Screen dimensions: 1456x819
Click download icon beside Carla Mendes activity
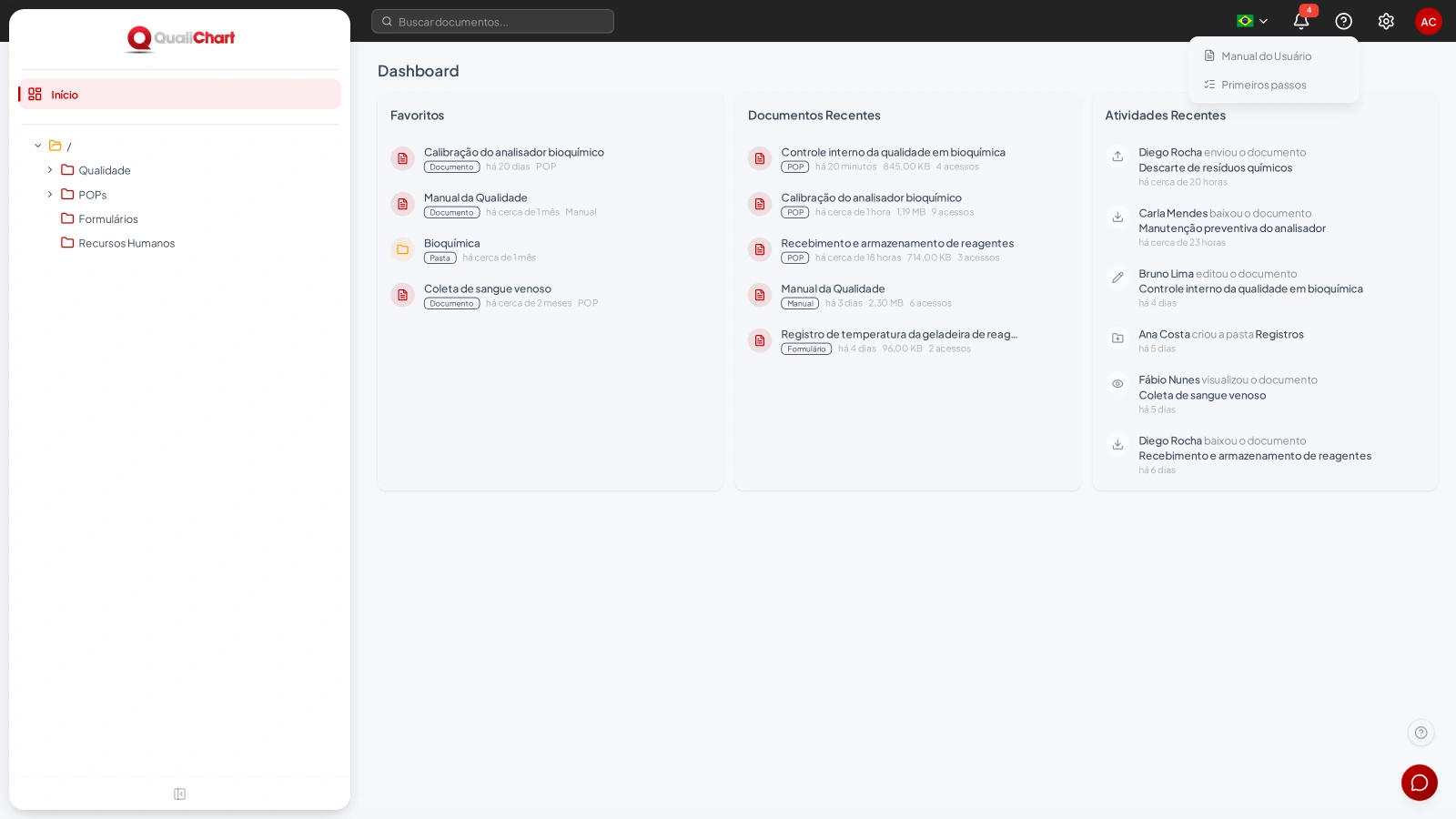(x=1117, y=217)
